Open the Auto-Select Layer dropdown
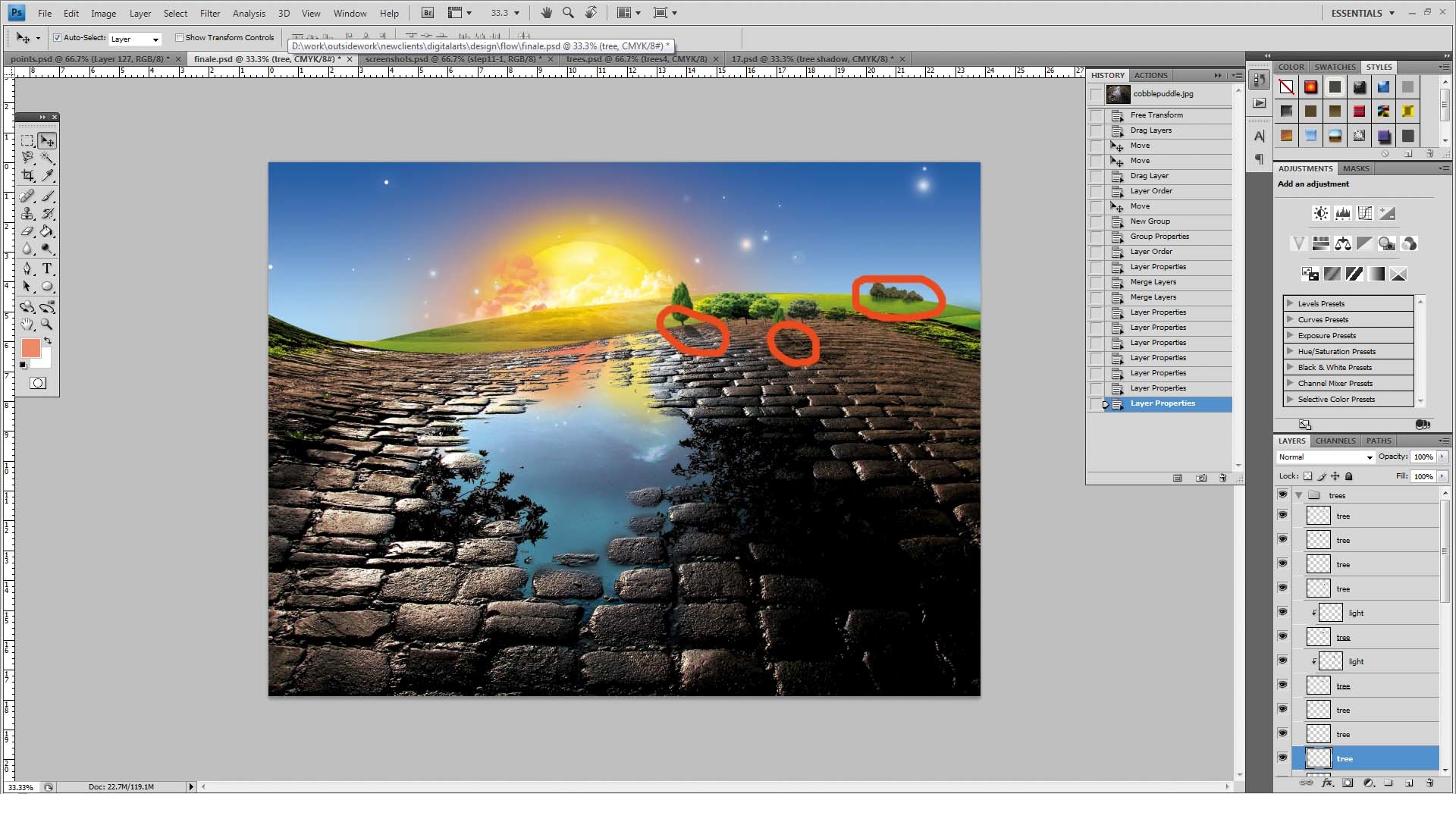The width and height of the screenshot is (1456, 819). tap(135, 39)
